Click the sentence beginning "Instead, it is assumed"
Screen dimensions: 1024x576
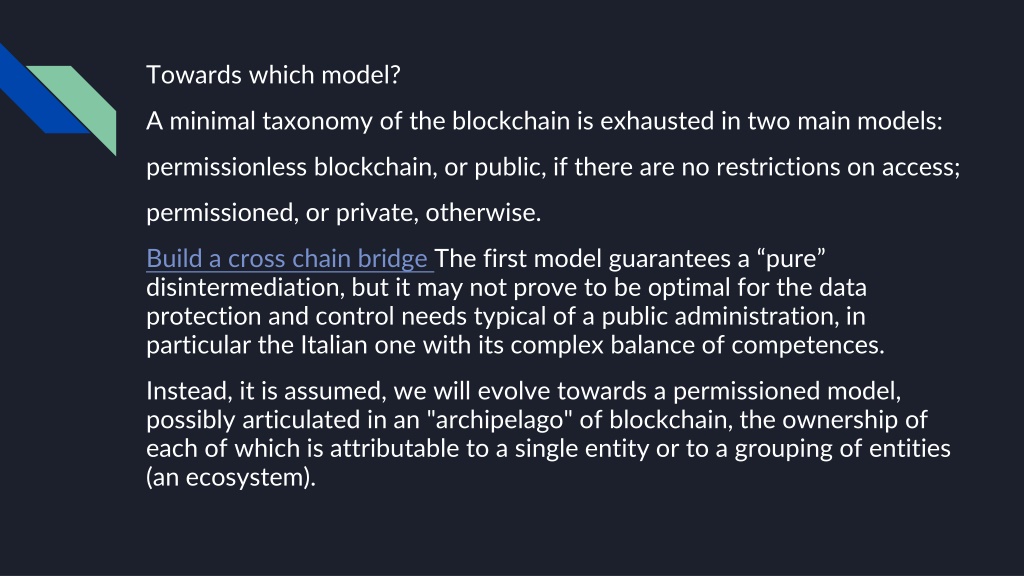(524, 391)
